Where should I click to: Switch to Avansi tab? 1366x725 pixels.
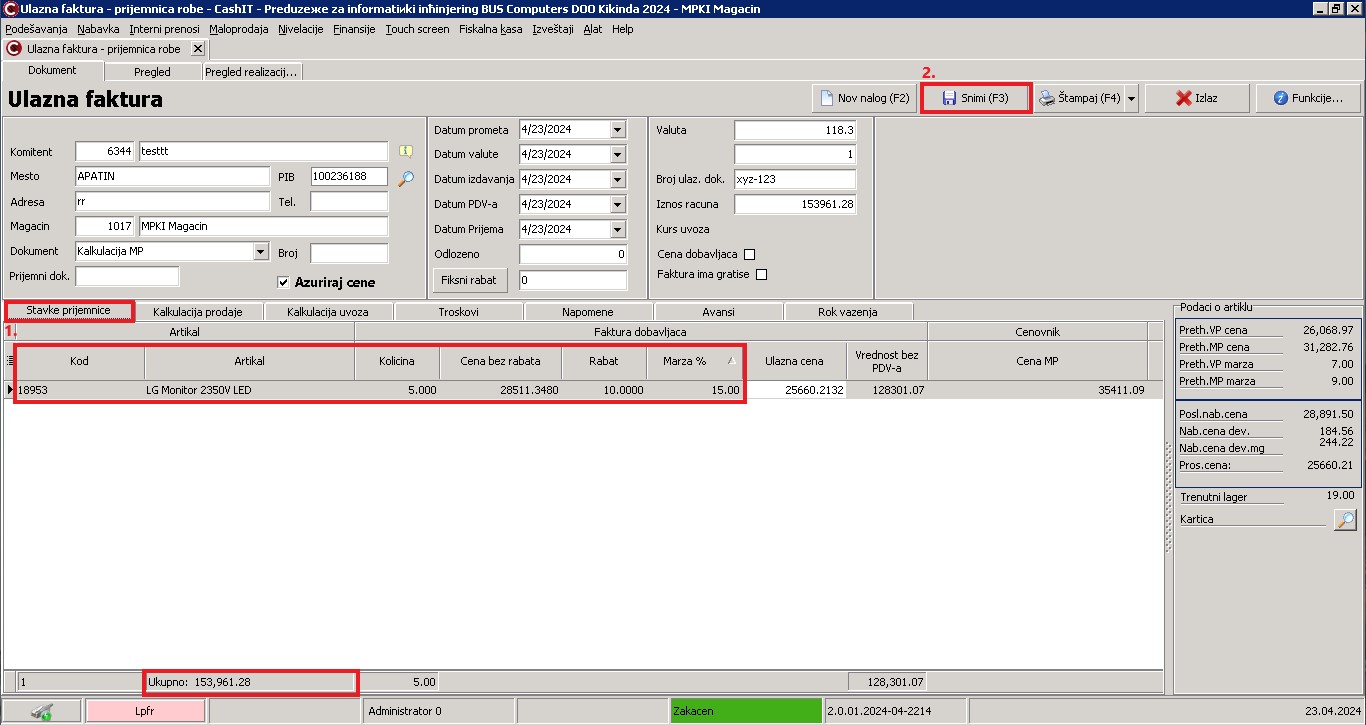coord(718,312)
